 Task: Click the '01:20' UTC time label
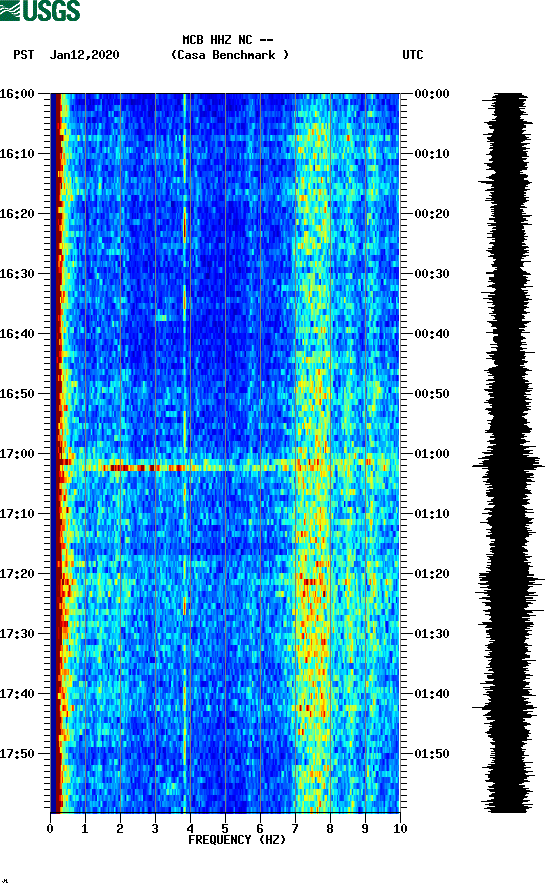tap(432, 573)
